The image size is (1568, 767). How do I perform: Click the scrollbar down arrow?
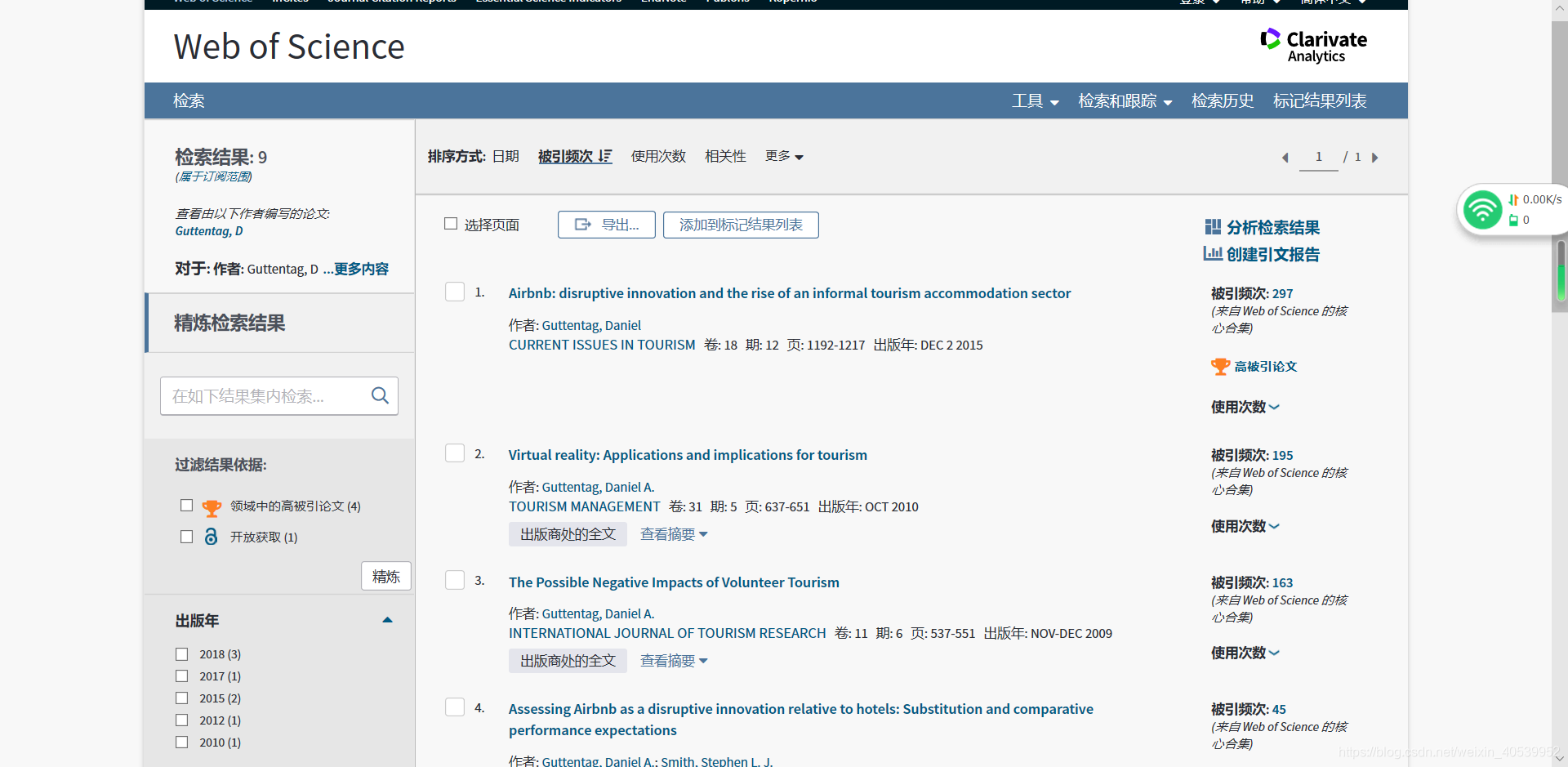point(1560,759)
